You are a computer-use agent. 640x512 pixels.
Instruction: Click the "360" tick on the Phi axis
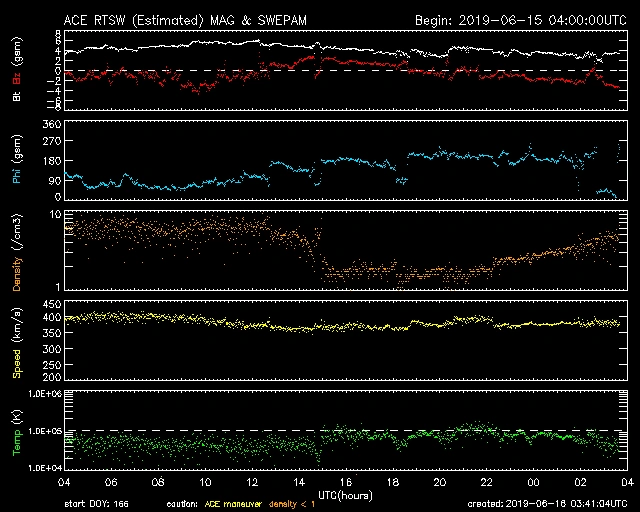click(x=52, y=124)
